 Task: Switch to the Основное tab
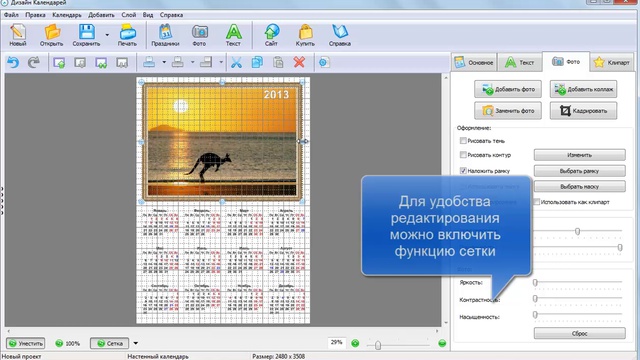coord(474,62)
